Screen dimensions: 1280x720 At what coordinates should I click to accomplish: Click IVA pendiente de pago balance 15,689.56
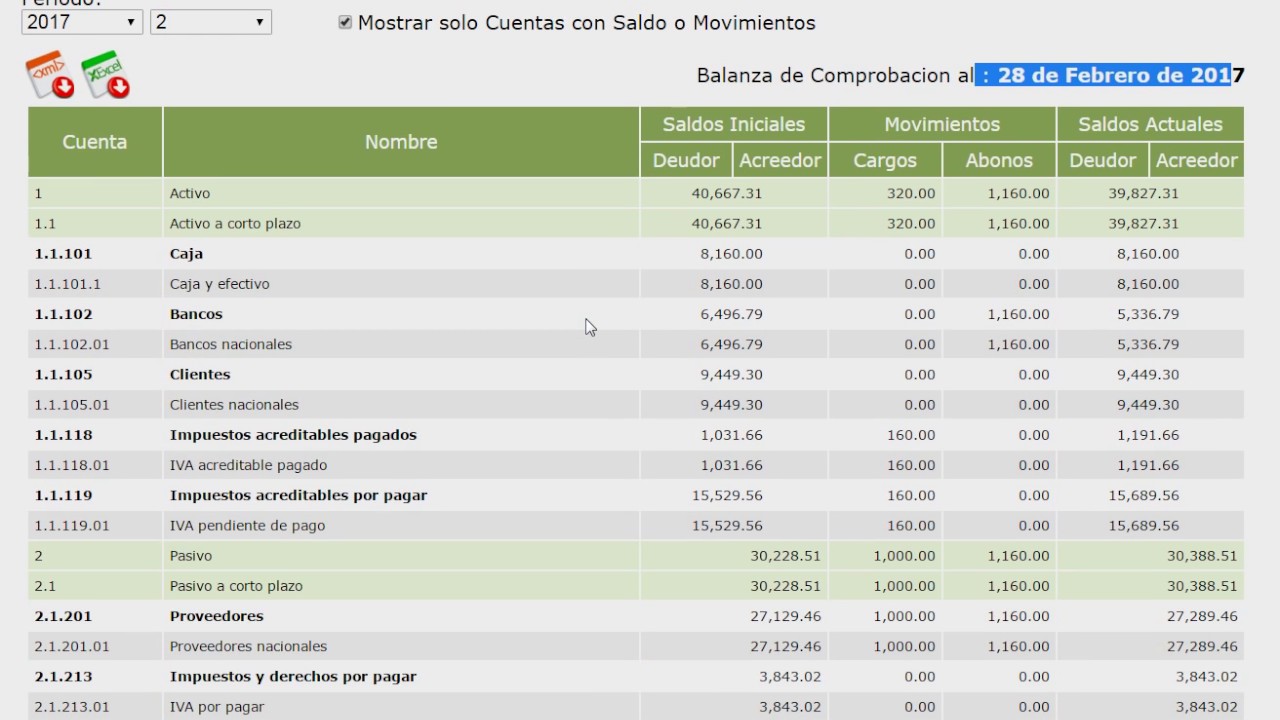click(x=1144, y=525)
